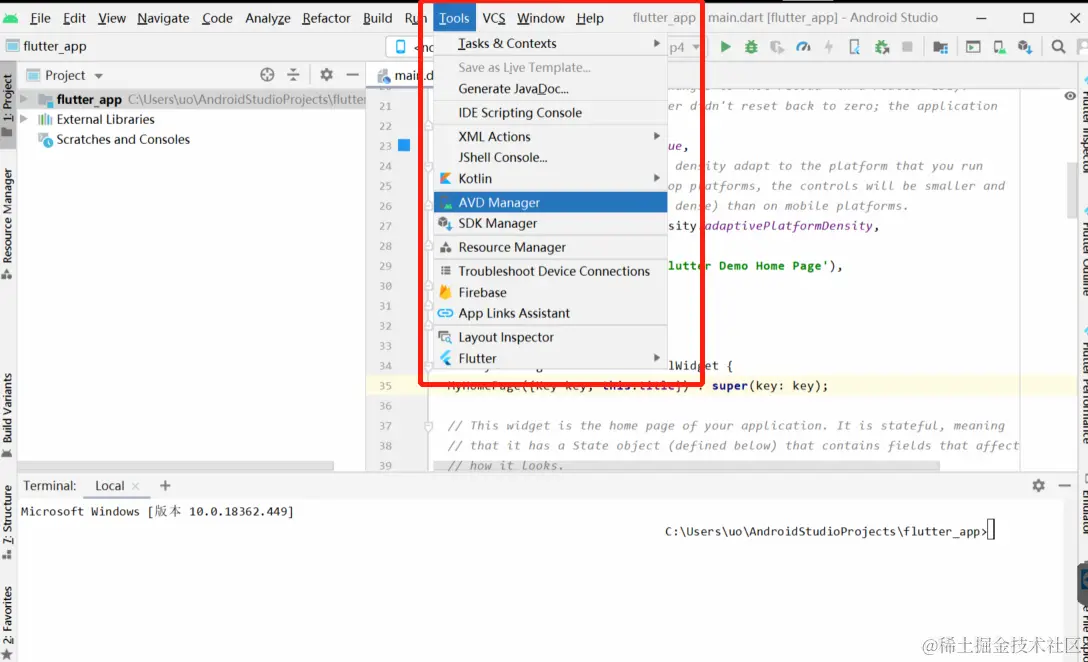Open the Build menu
The width and height of the screenshot is (1088, 662).
click(377, 18)
